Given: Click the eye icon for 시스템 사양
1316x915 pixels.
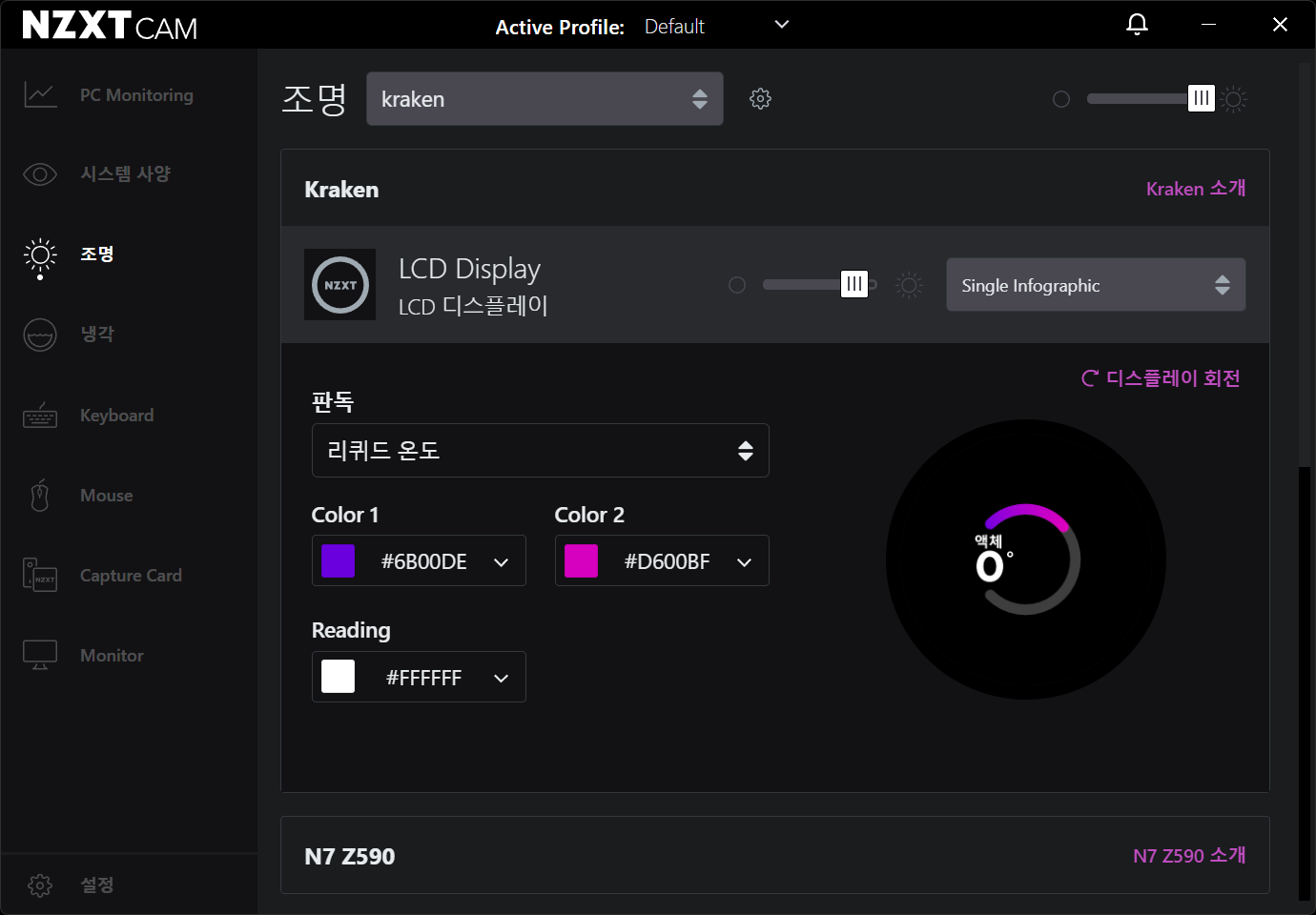Looking at the screenshot, I should [40, 174].
